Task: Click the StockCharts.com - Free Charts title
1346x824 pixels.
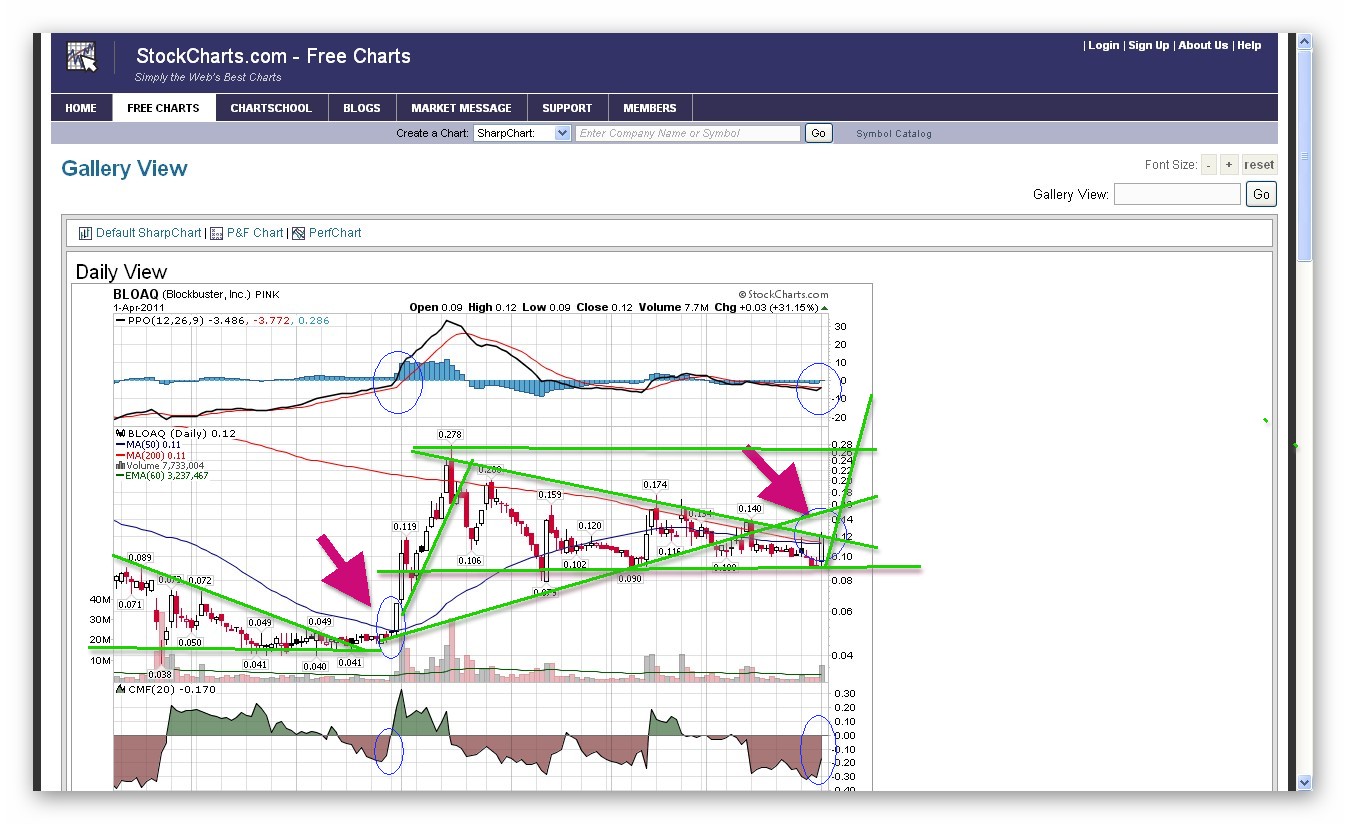Action: pyautogui.click(x=273, y=56)
